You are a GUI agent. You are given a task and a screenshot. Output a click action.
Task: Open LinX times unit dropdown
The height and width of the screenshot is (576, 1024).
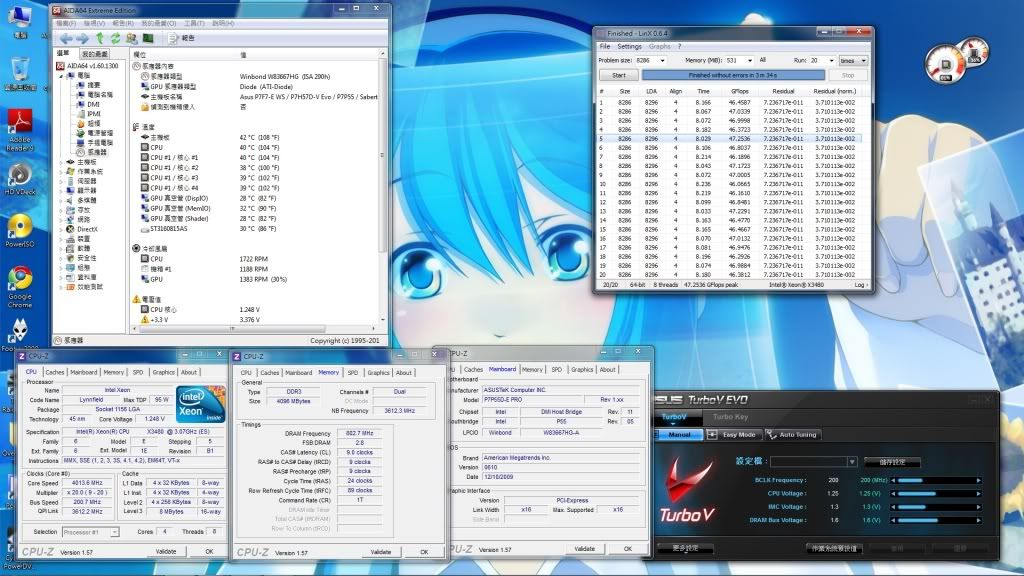click(853, 60)
